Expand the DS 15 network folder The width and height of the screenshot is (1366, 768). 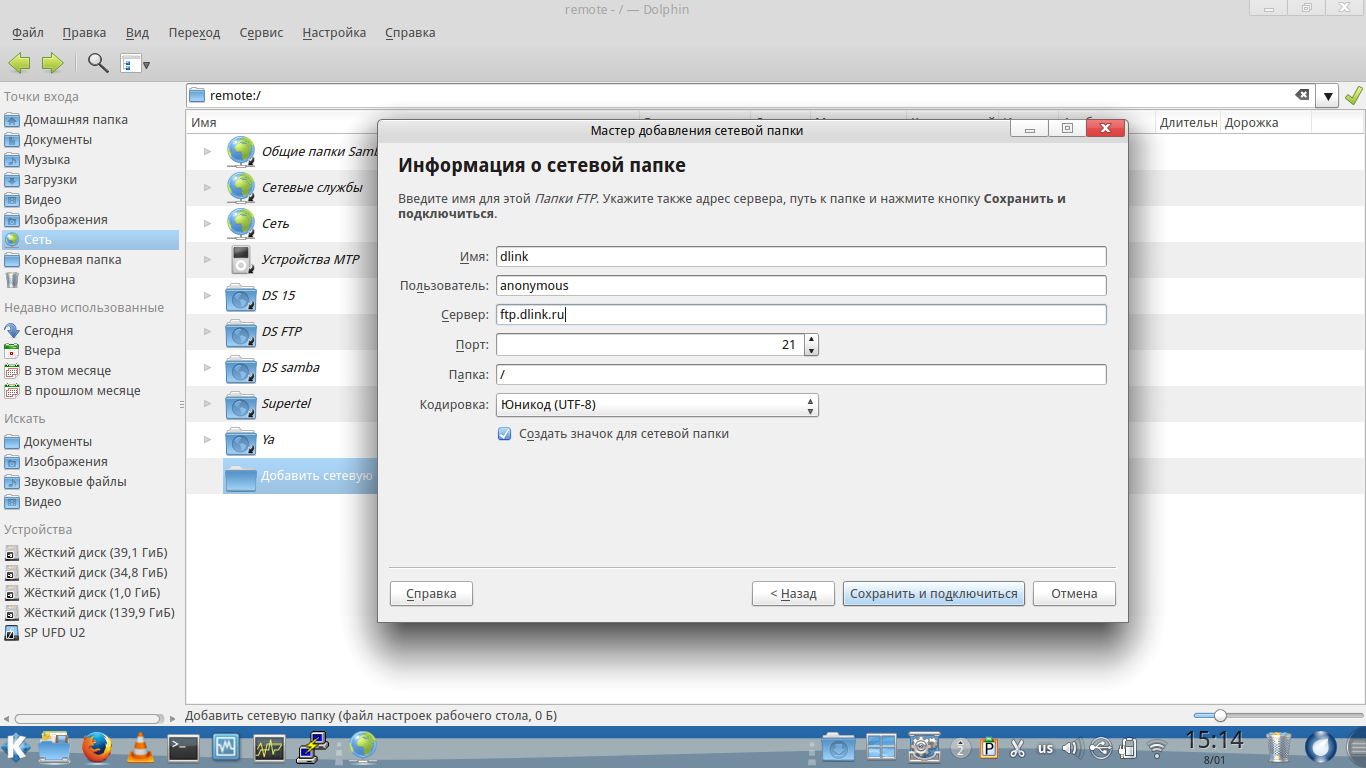208,296
